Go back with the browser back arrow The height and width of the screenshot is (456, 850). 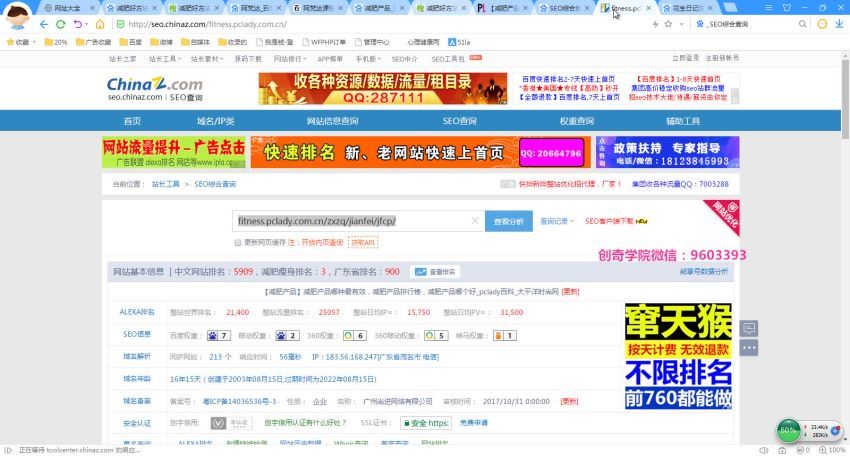44,24
